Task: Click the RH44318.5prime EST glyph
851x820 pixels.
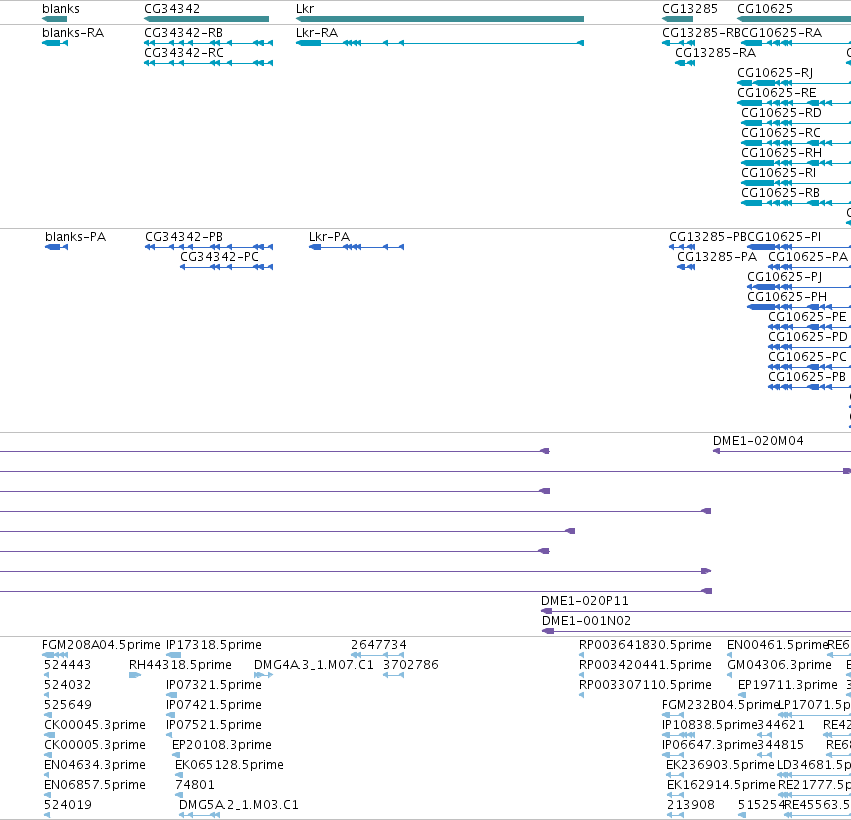Action: [135, 675]
